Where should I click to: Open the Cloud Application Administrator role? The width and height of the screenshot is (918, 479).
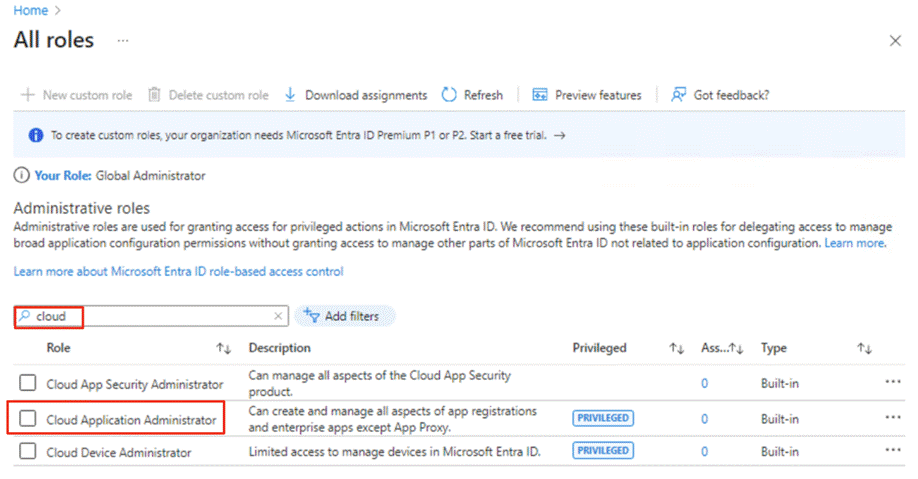point(131,420)
